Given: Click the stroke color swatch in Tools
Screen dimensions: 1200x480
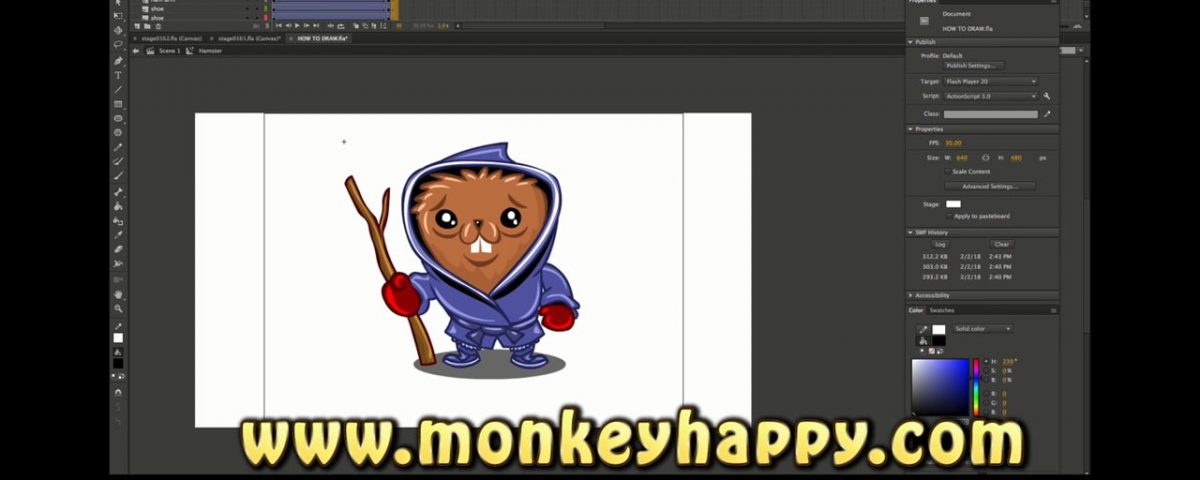Looking at the screenshot, I should coord(118,338).
